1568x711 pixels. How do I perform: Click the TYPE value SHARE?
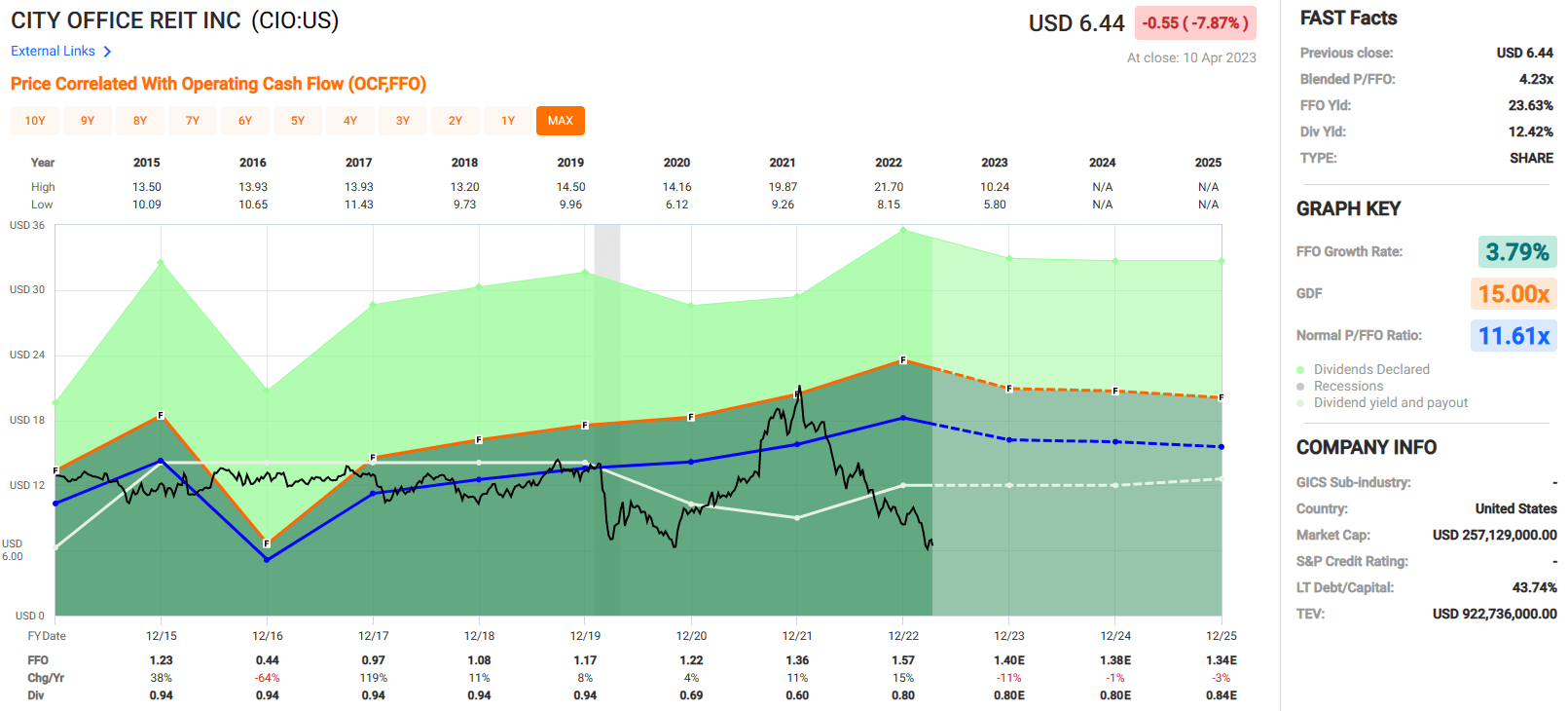(1531, 158)
